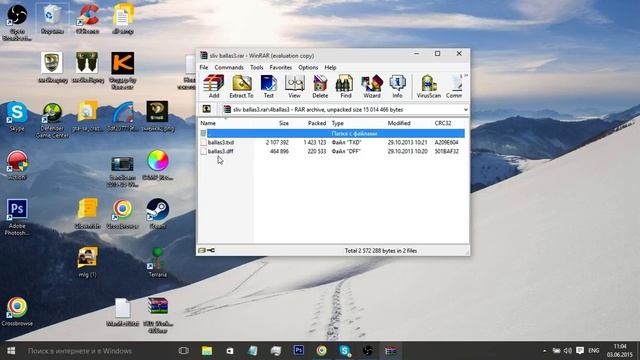The width and height of the screenshot is (640, 360).
Task: Open the Help menu
Action: (x=330, y=67)
